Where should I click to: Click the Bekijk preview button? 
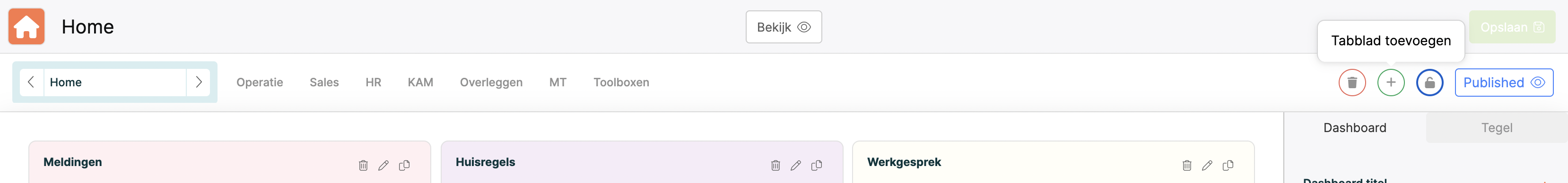[784, 27]
